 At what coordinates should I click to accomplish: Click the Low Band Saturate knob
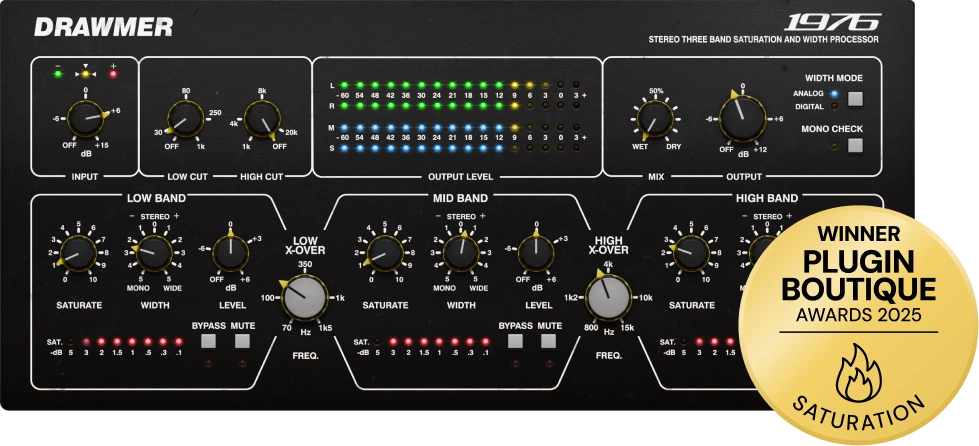point(76,252)
